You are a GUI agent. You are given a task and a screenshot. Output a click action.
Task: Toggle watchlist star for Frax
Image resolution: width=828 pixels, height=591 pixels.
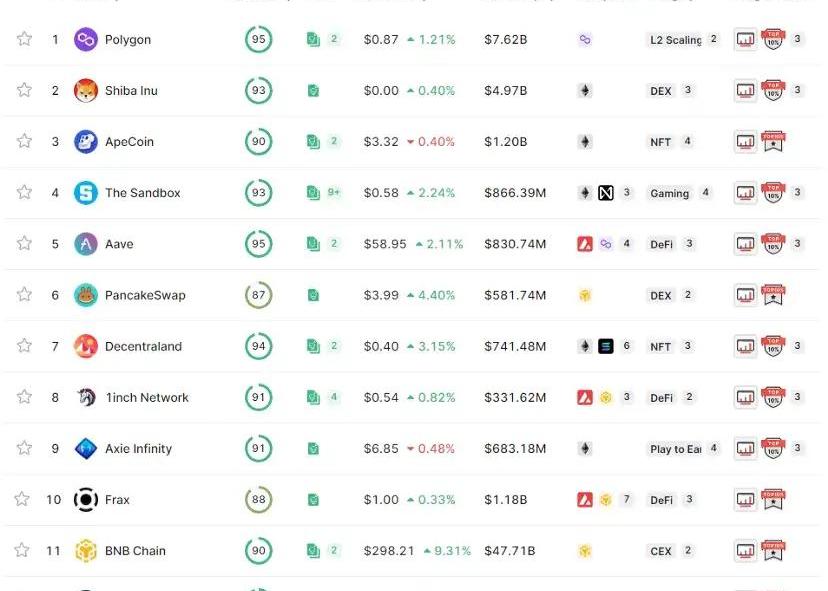click(24, 499)
